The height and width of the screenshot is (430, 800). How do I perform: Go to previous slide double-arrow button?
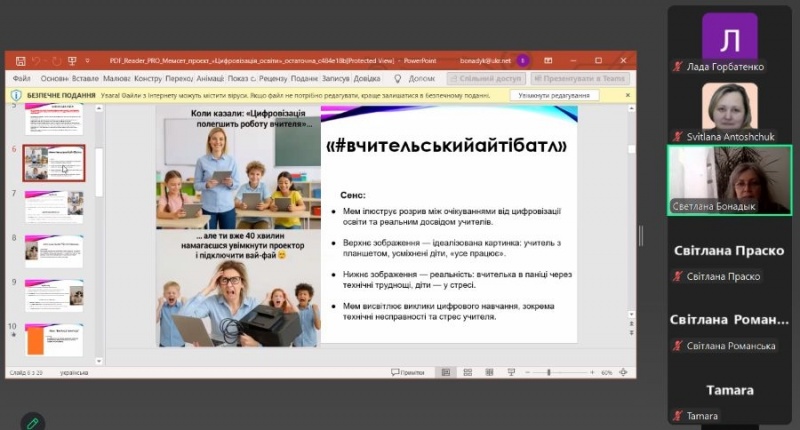[632, 323]
